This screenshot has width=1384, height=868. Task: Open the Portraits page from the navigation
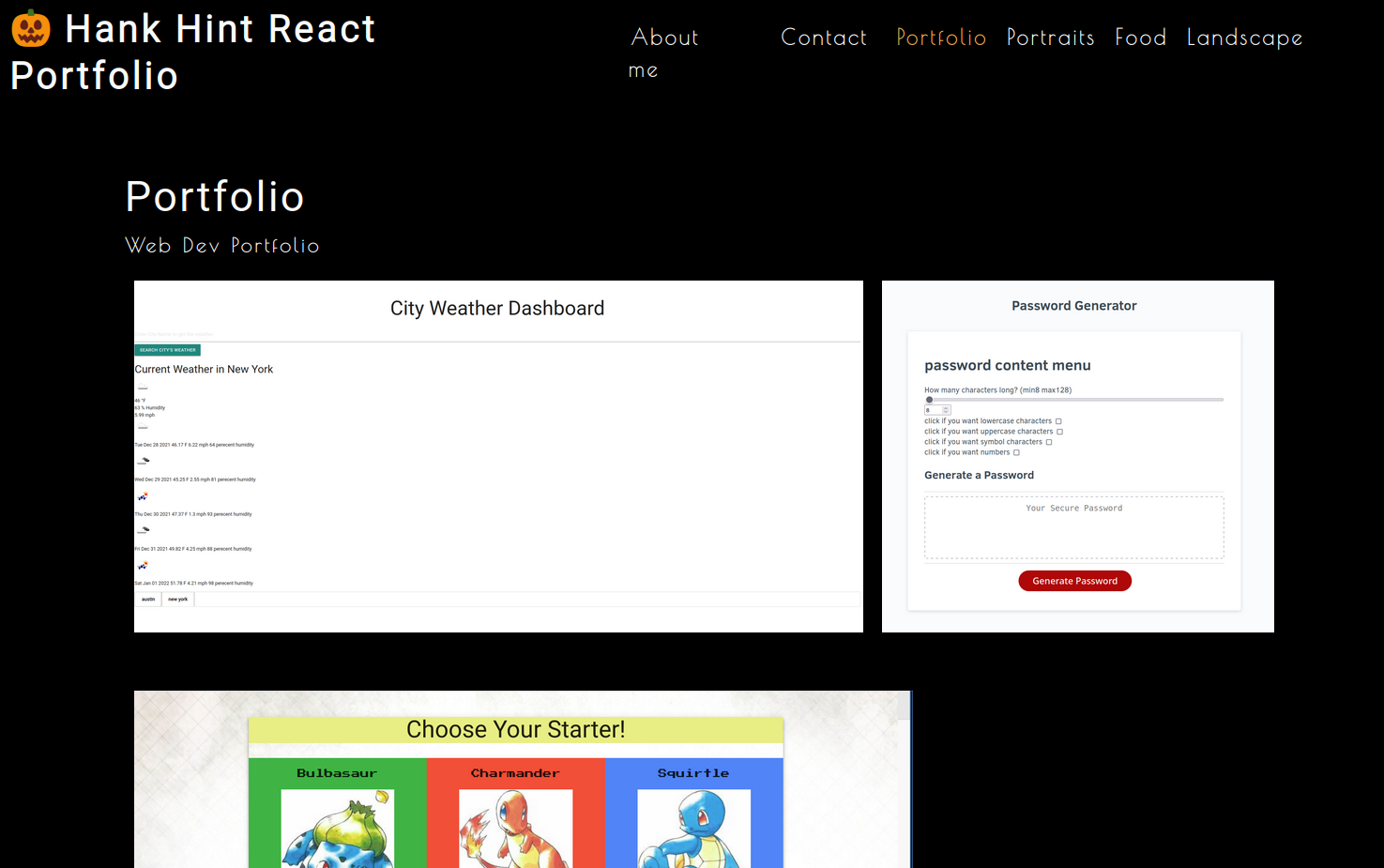click(1050, 38)
